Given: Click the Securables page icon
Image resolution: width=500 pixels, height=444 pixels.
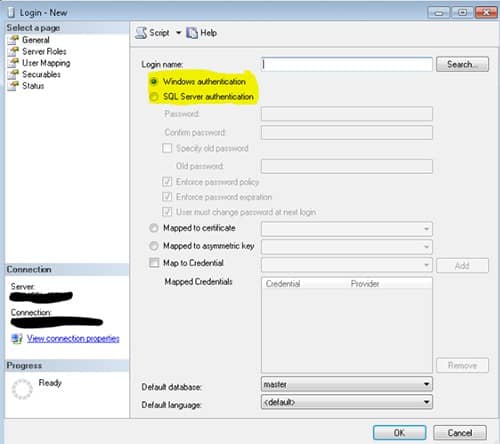Looking at the screenshot, I should pyautogui.click(x=14, y=74).
